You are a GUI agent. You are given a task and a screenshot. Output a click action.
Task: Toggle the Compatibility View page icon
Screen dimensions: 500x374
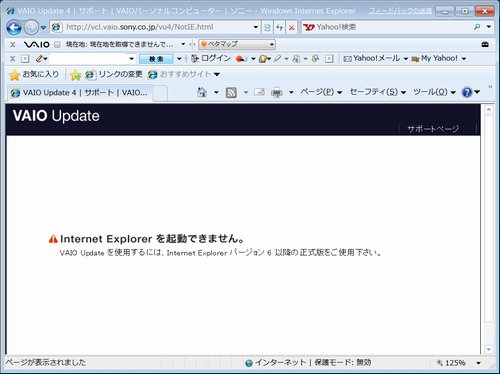(x=267, y=27)
